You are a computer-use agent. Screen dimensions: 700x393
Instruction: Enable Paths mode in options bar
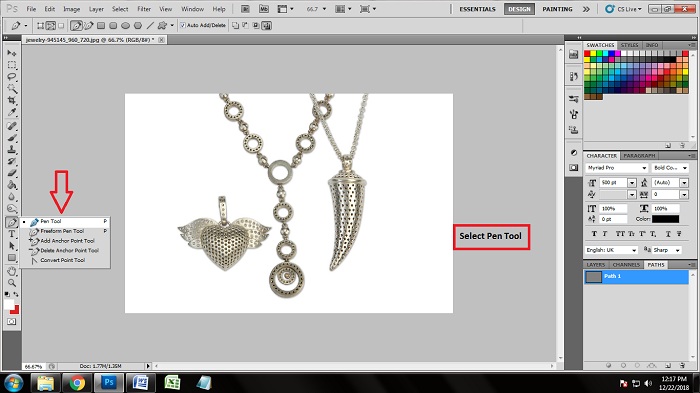[51, 26]
